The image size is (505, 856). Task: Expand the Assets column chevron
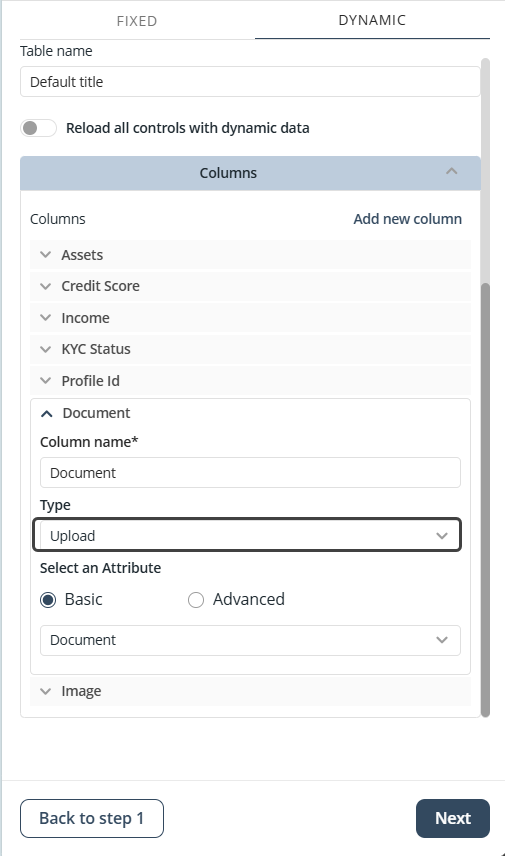46,255
